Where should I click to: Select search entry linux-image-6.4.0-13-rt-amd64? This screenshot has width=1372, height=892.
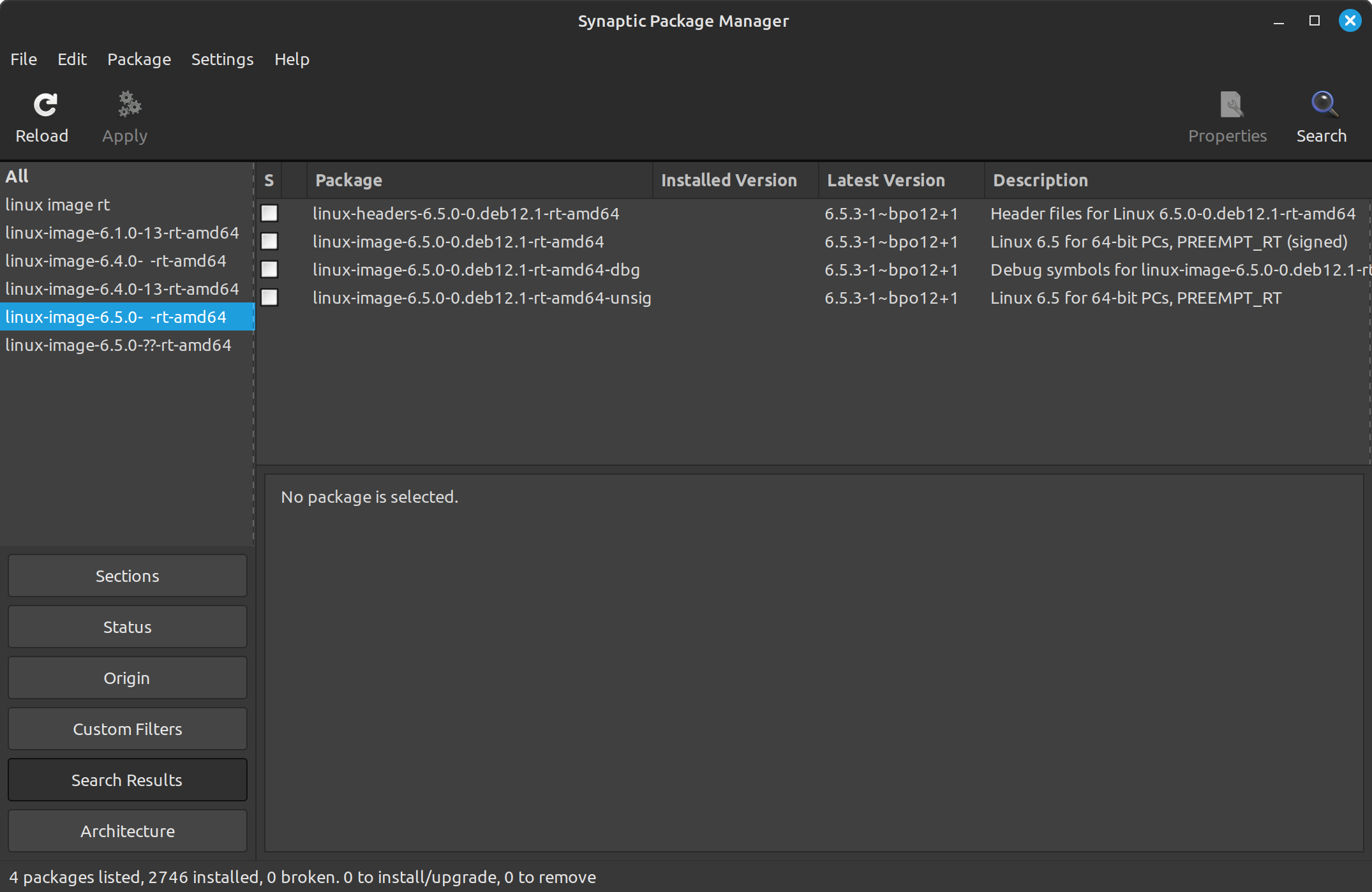click(127, 289)
